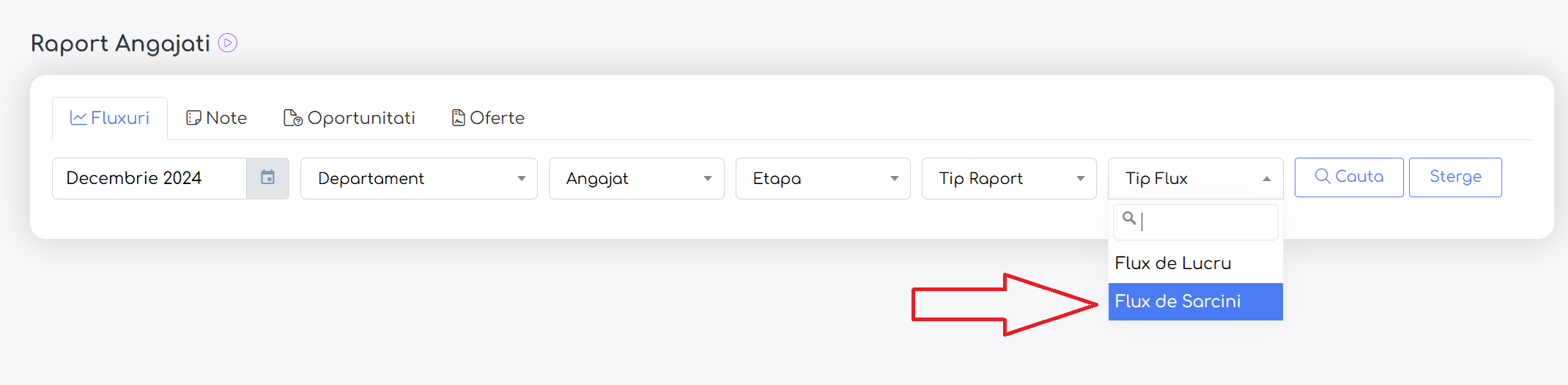Click the note icon on Note tab

[193, 118]
